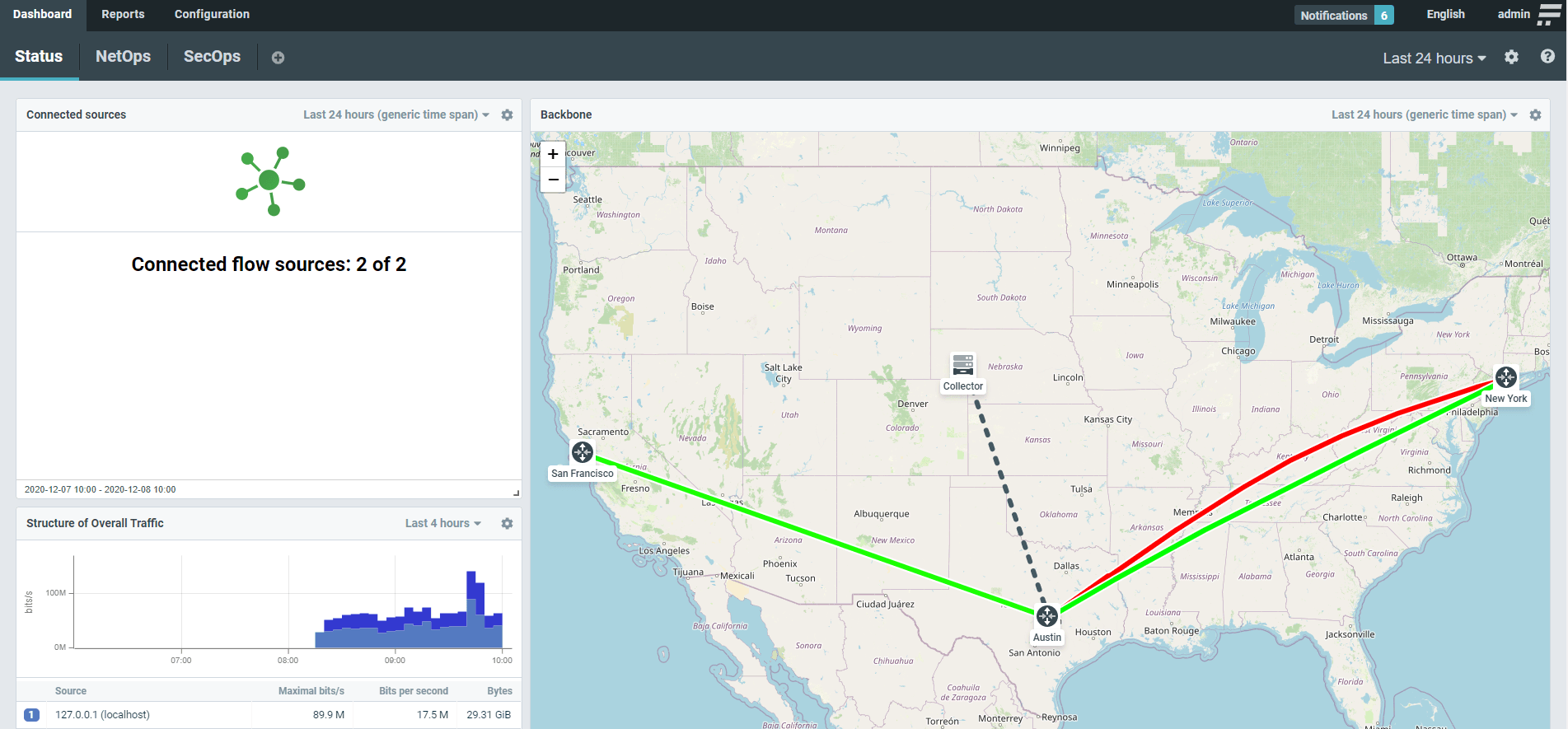Screen dimensions: 1568x729
Task: Select the San Francisco router node
Action: coord(583,452)
